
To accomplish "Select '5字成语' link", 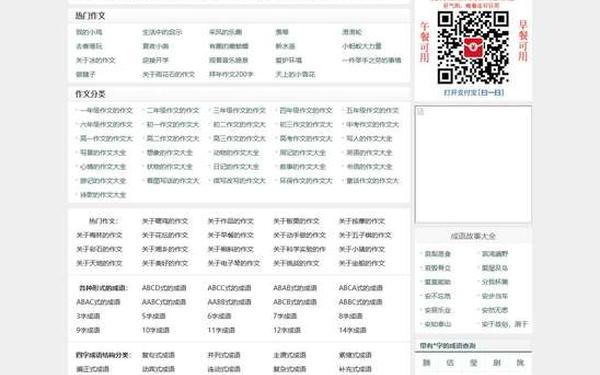I will click(x=154, y=316).
